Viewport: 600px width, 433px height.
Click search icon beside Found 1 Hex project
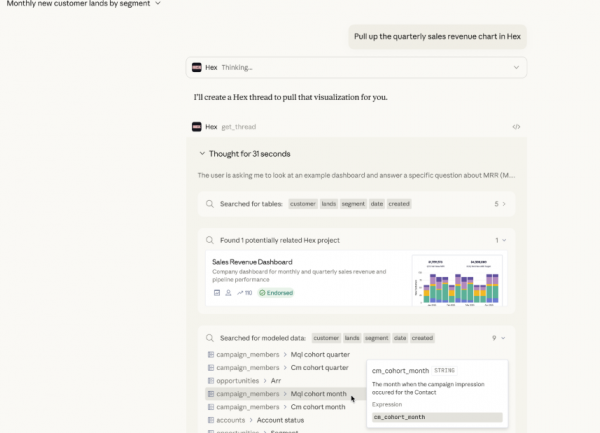pos(209,240)
